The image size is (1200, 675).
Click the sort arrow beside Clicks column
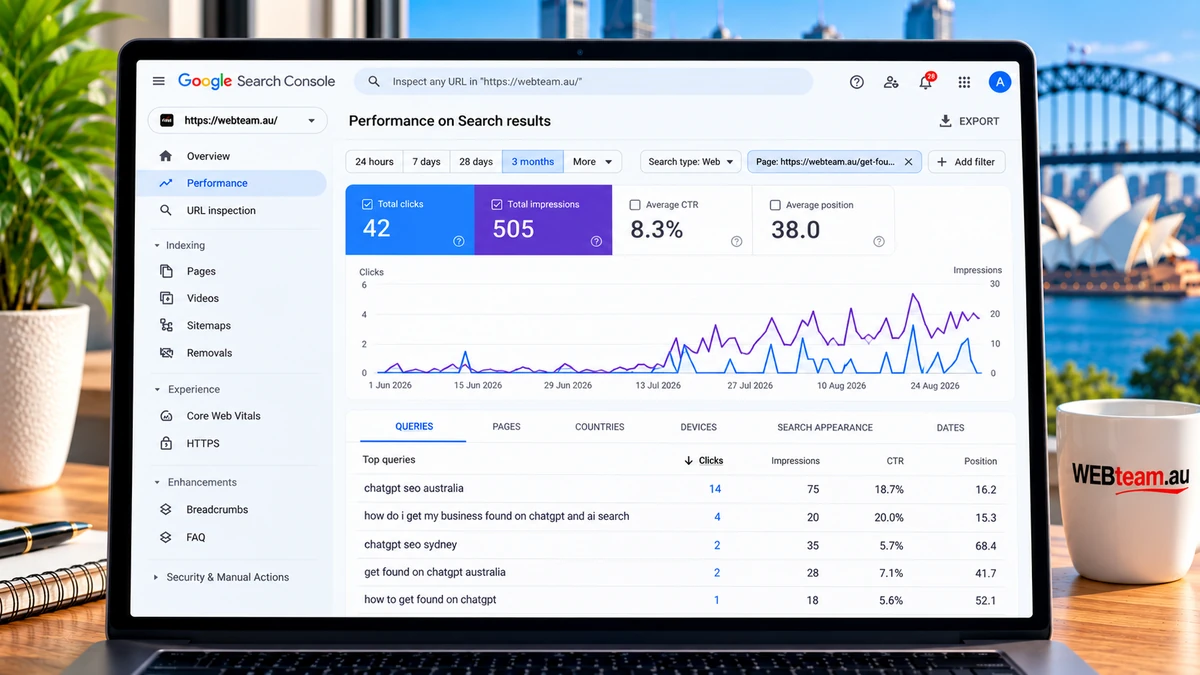tap(688, 461)
